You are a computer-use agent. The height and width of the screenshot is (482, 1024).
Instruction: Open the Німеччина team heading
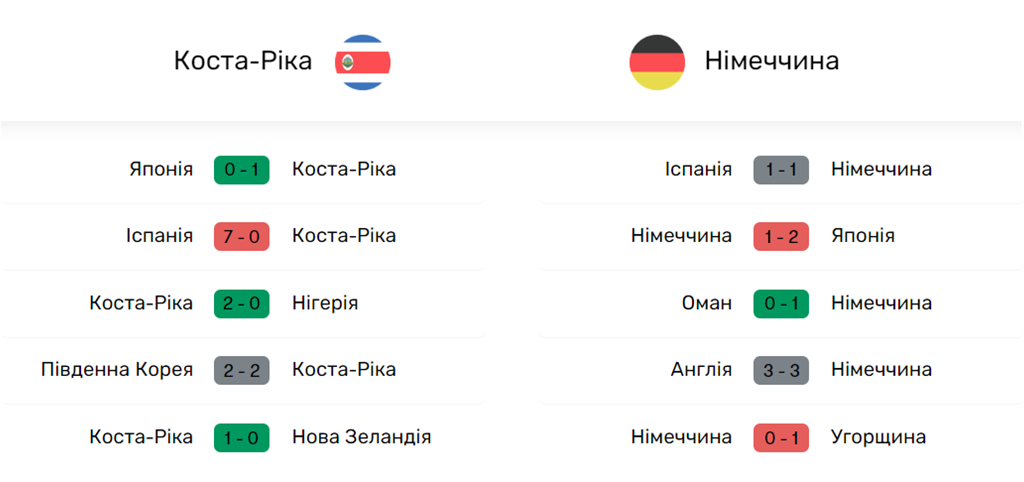coord(771,61)
